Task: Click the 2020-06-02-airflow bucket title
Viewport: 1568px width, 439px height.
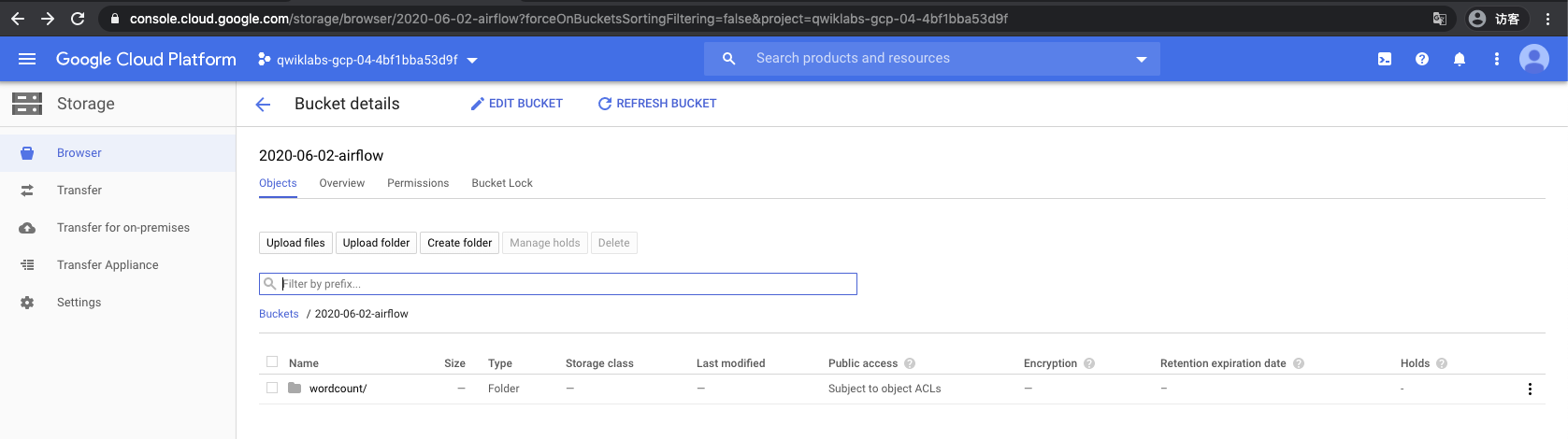Action: (x=321, y=155)
